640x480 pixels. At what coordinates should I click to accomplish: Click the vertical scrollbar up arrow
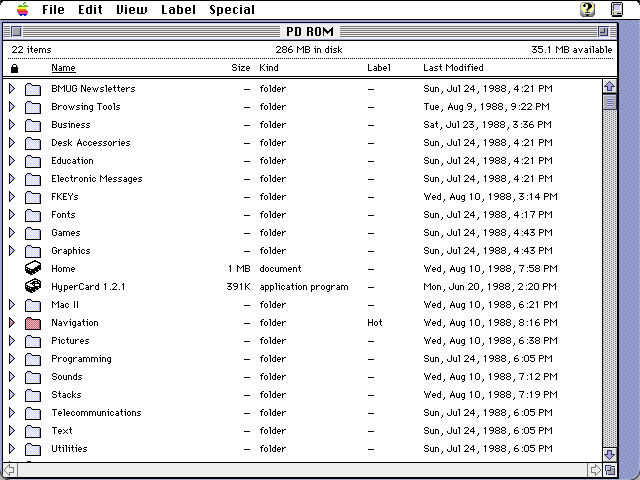pos(610,86)
